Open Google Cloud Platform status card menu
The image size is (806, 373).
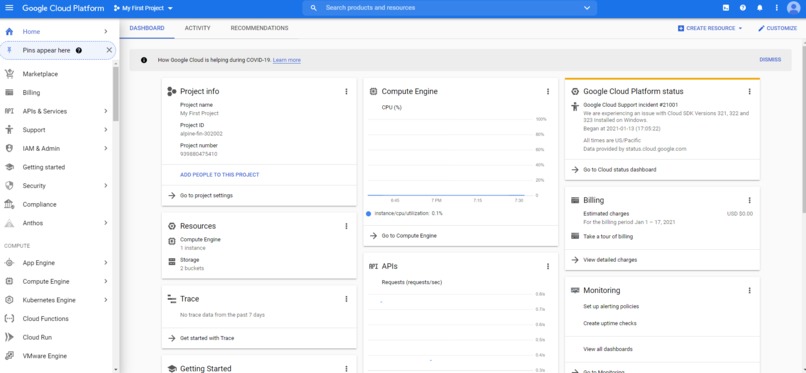tap(749, 91)
